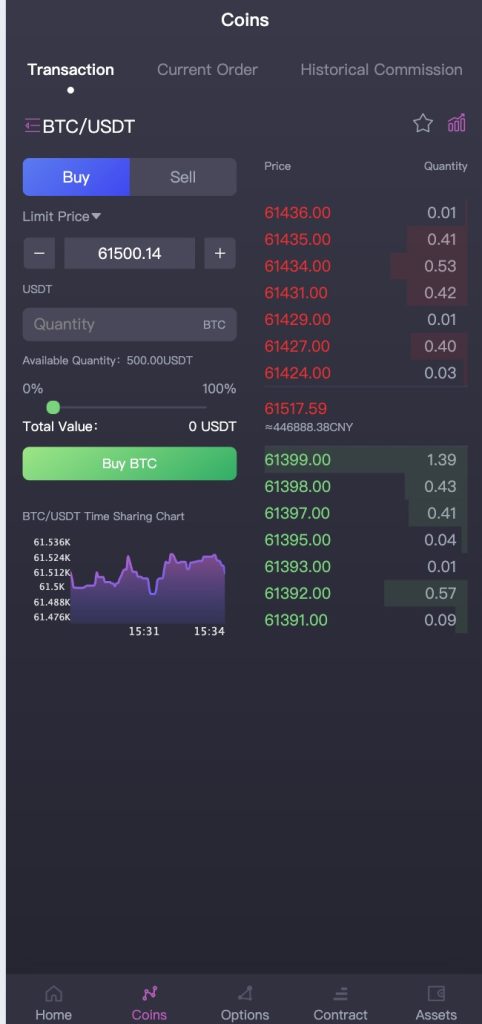Select the Buy mode toggle

click(76, 177)
